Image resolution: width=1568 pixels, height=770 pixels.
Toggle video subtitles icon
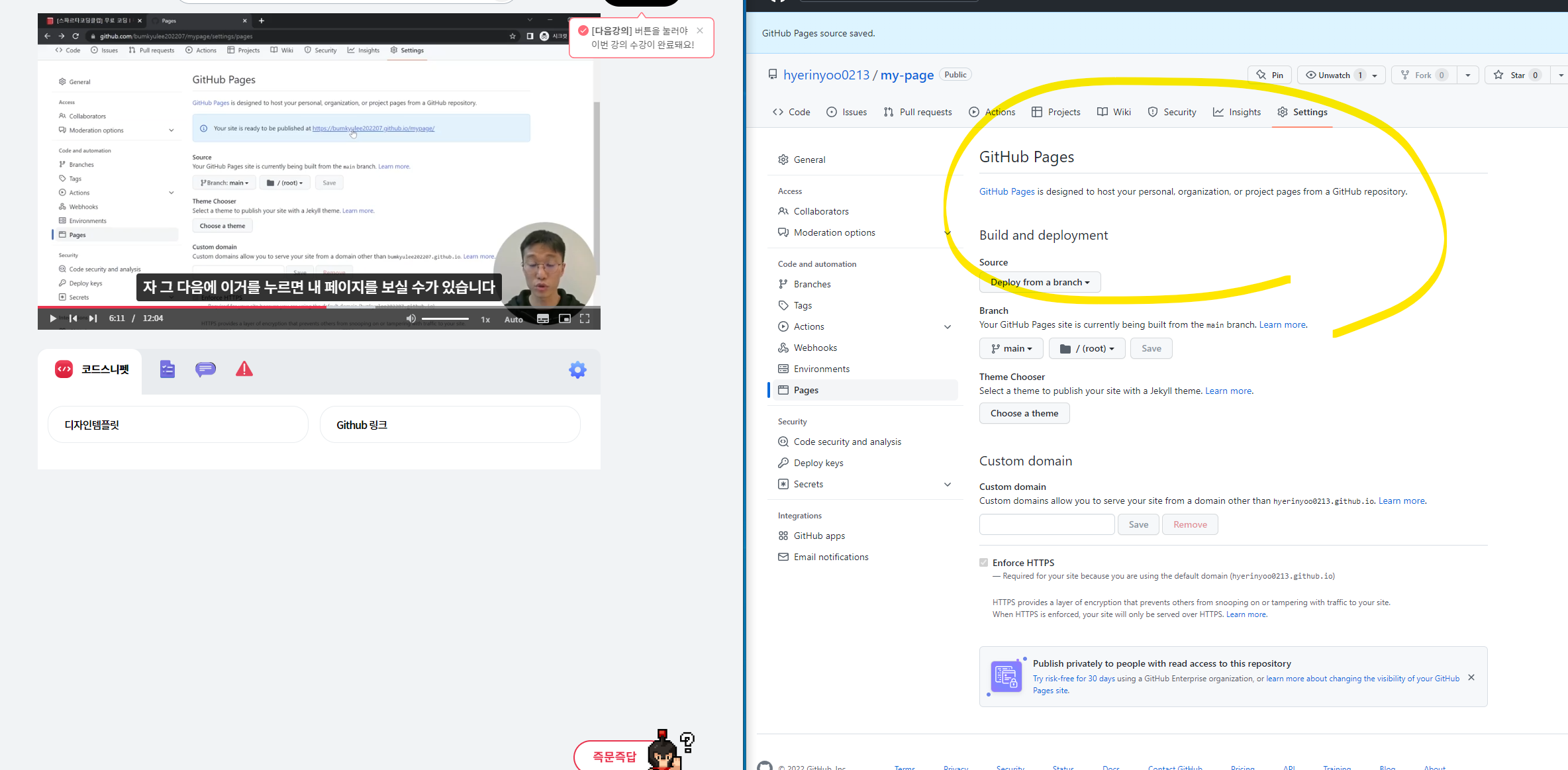tap(543, 318)
